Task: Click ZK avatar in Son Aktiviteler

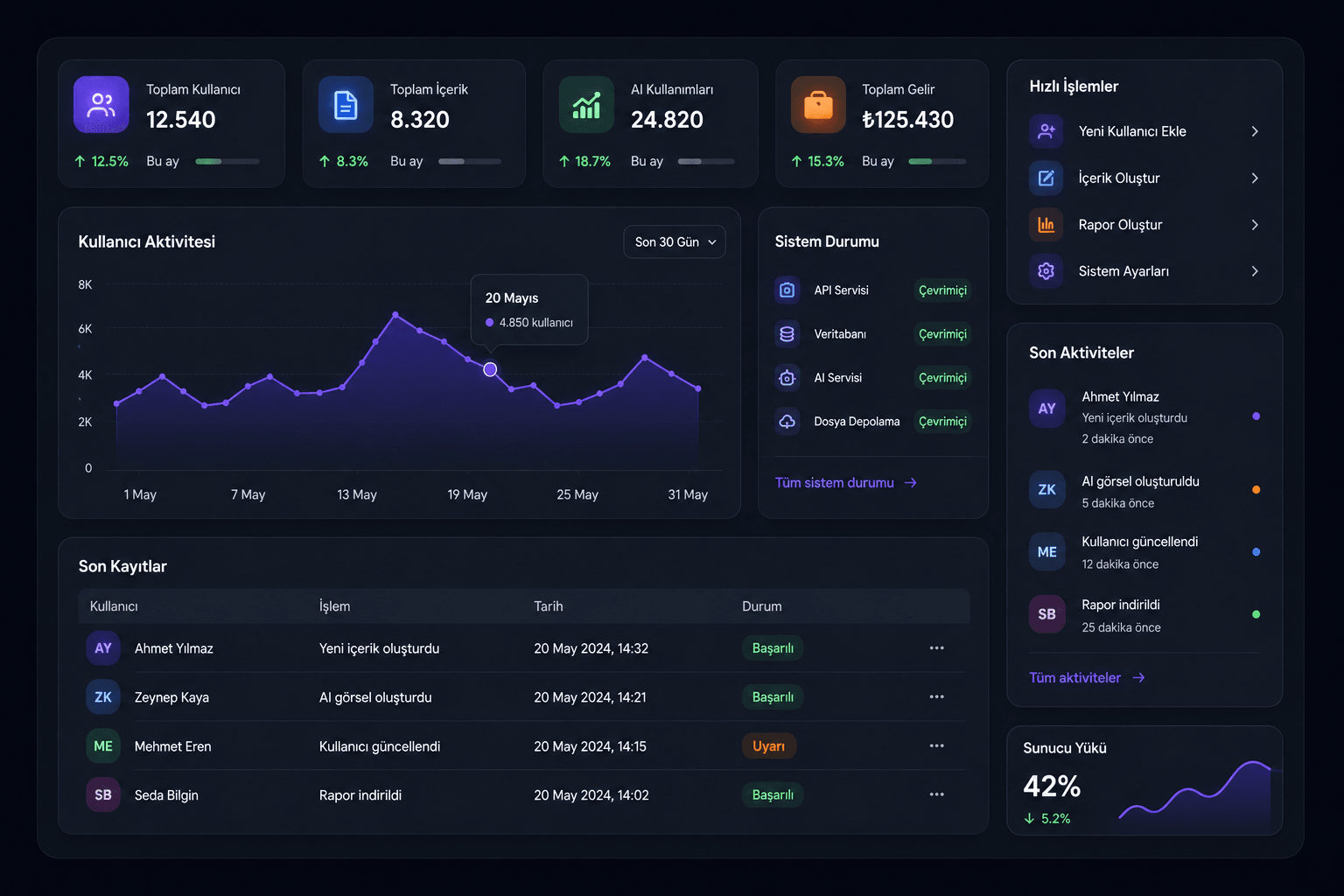Action: point(1047,490)
